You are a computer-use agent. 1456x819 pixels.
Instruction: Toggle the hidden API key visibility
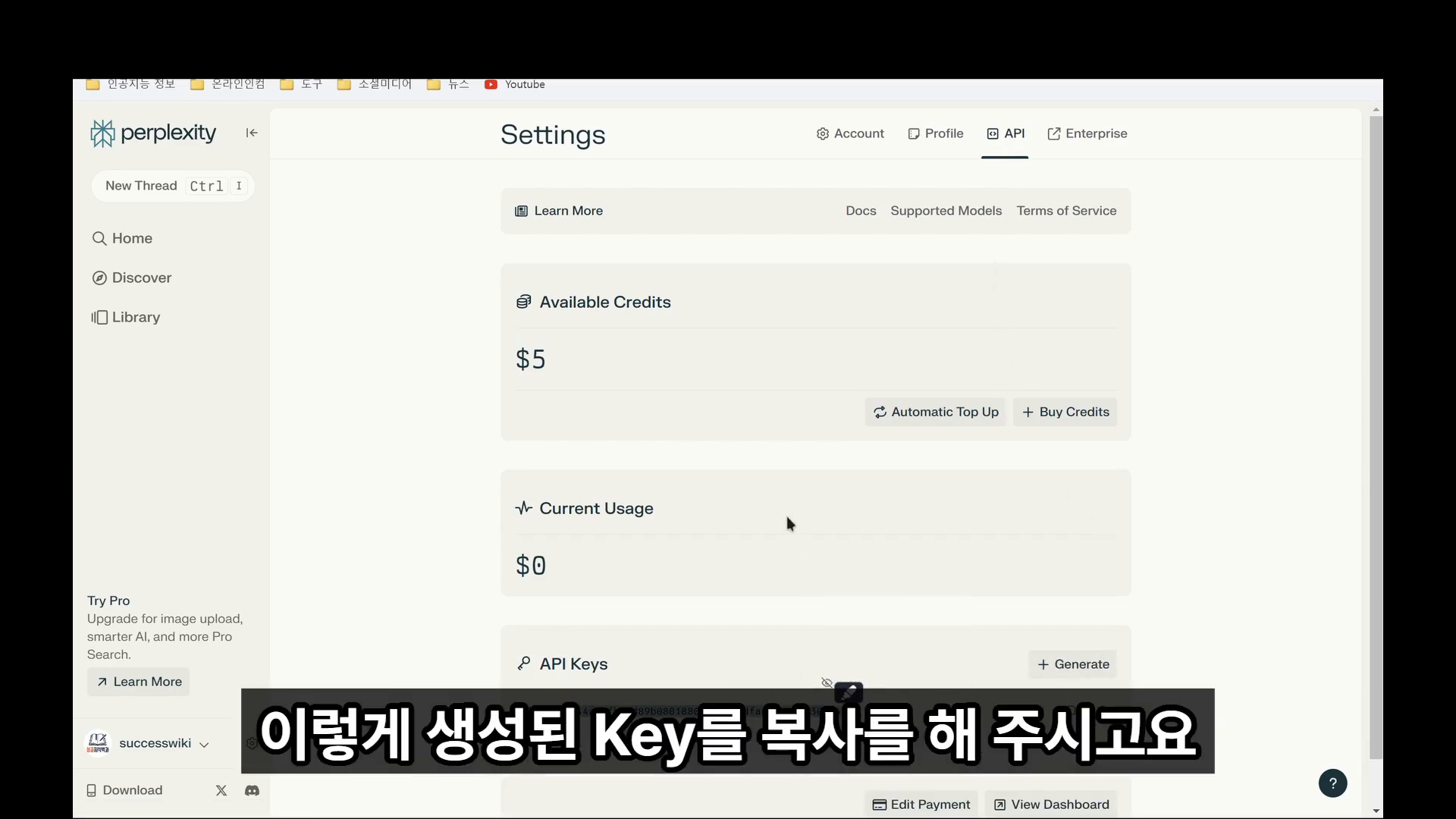[x=827, y=682]
